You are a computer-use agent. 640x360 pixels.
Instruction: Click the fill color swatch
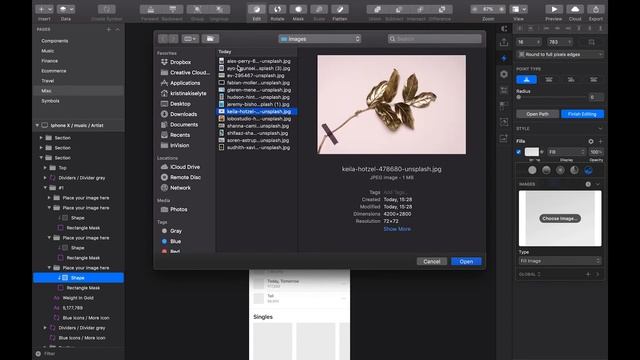(531, 152)
